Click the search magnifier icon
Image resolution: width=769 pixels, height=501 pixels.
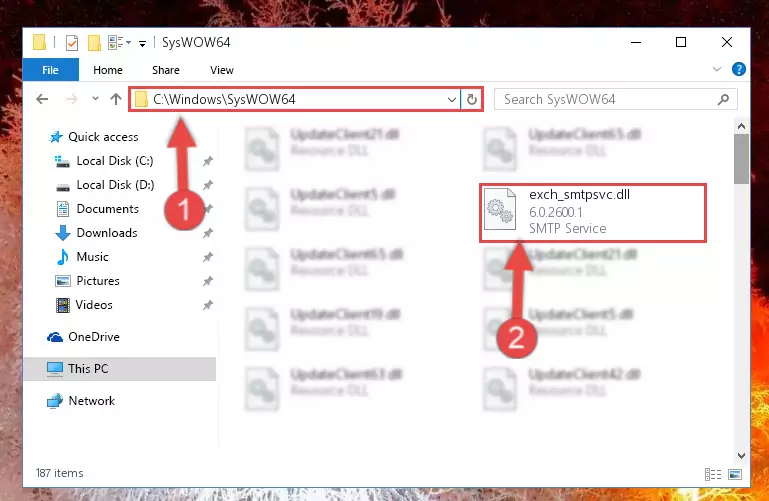723,100
